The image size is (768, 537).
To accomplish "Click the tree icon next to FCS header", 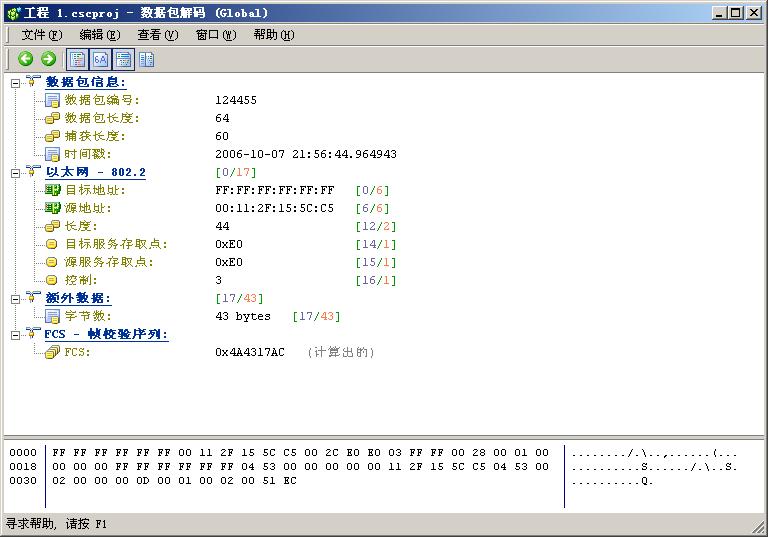I will (x=33, y=333).
